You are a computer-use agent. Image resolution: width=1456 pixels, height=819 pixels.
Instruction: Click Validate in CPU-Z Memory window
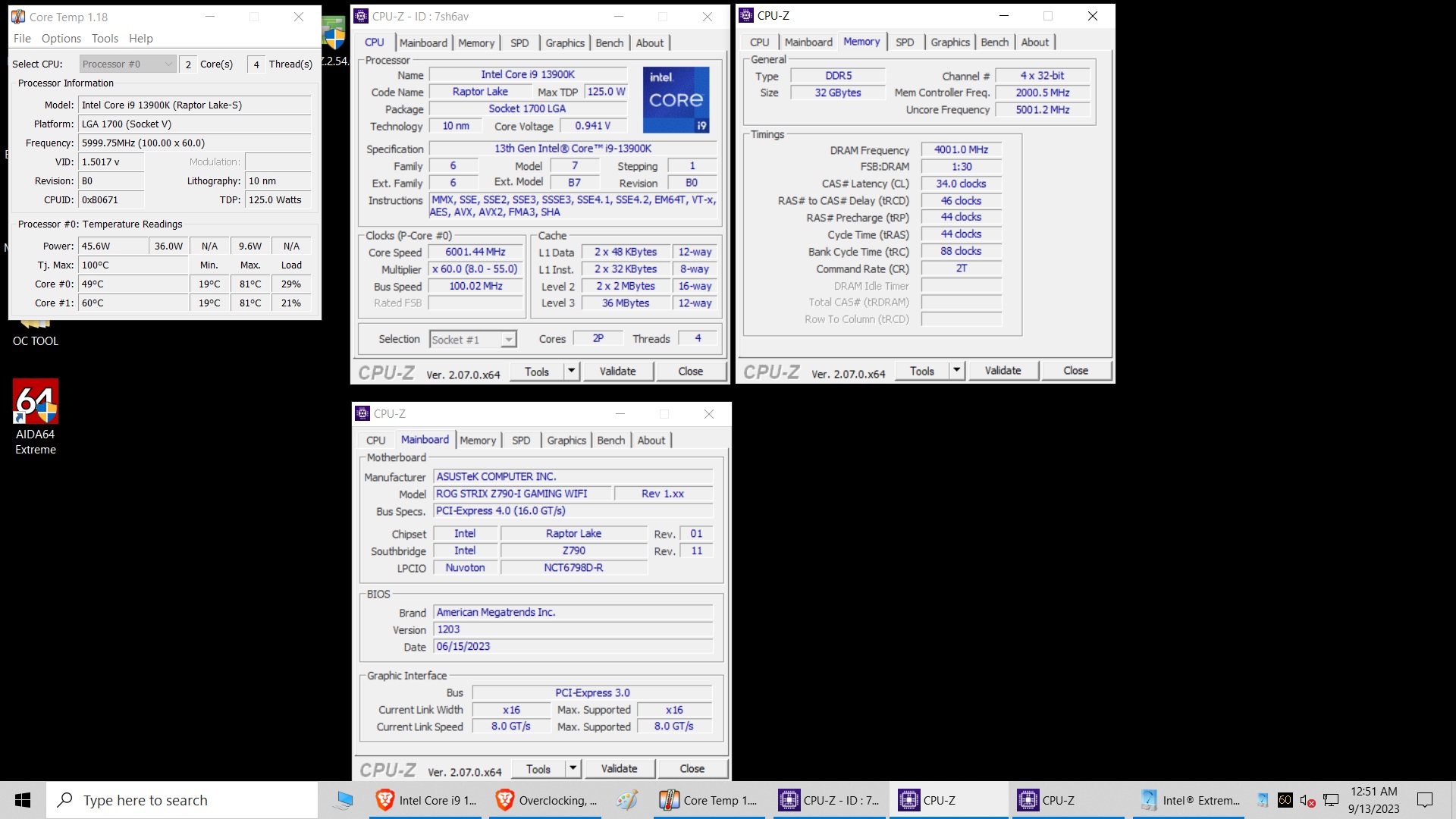coord(1003,371)
